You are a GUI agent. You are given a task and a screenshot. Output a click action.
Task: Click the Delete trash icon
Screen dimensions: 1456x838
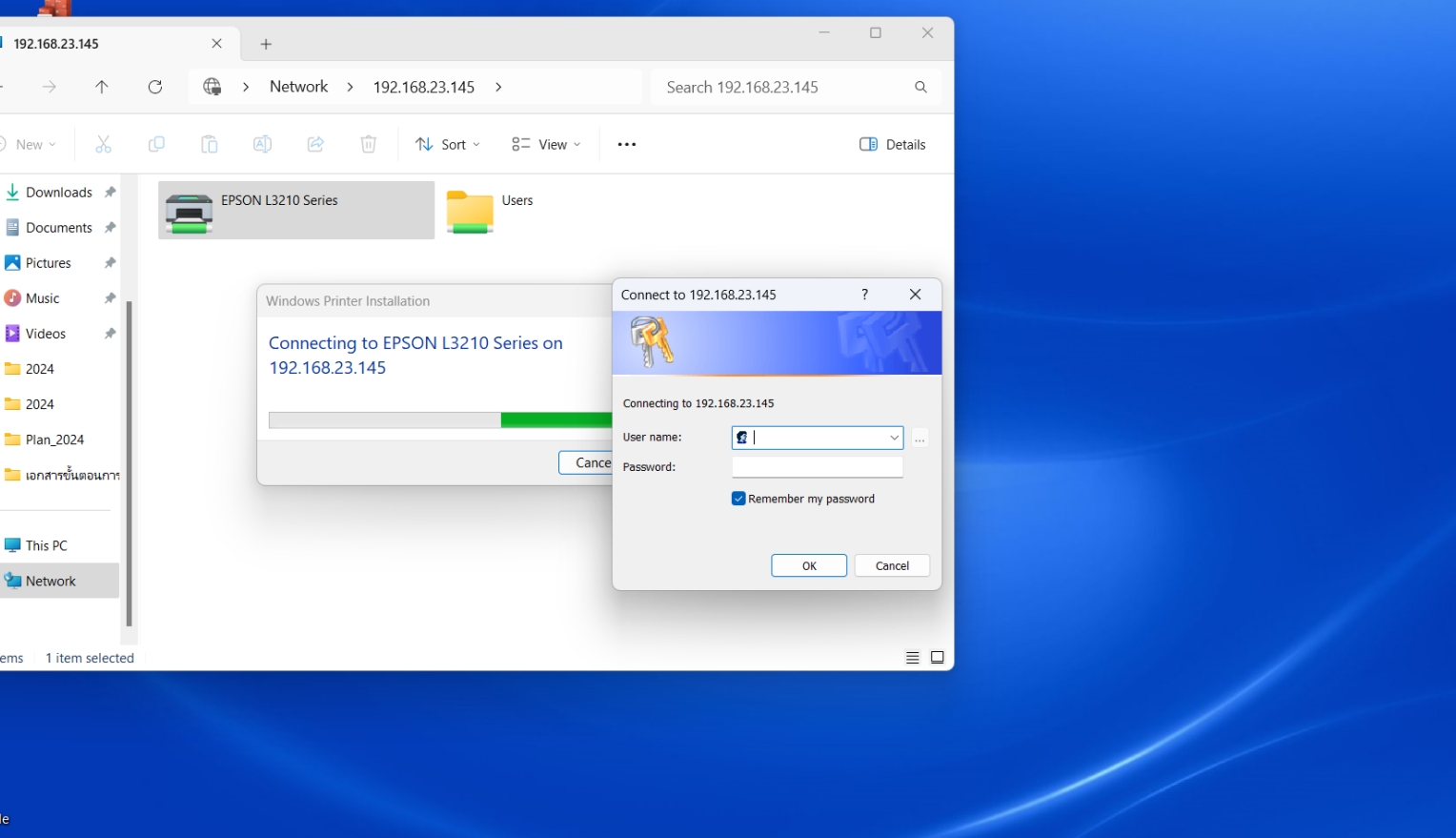click(x=369, y=144)
